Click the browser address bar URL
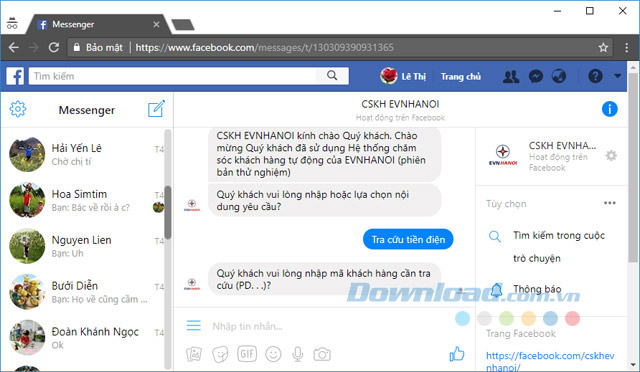The width and height of the screenshot is (640, 372). (x=264, y=47)
